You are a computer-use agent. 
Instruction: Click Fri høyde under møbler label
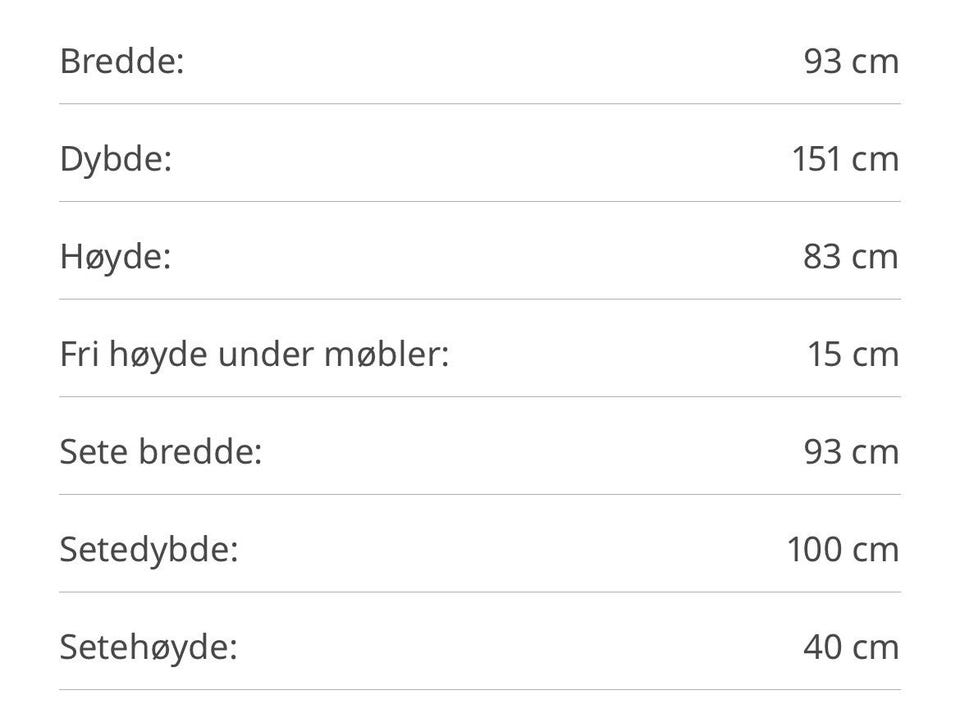pyautogui.click(x=255, y=354)
